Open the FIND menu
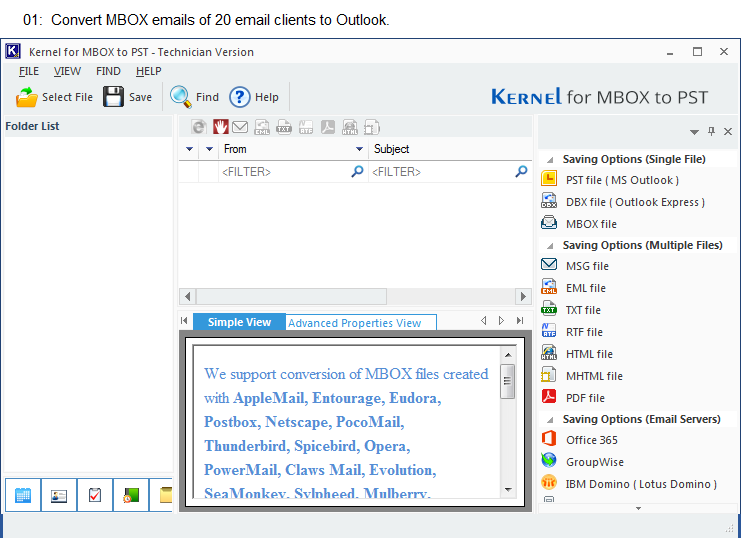The height and width of the screenshot is (542, 742). click(x=108, y=71)
